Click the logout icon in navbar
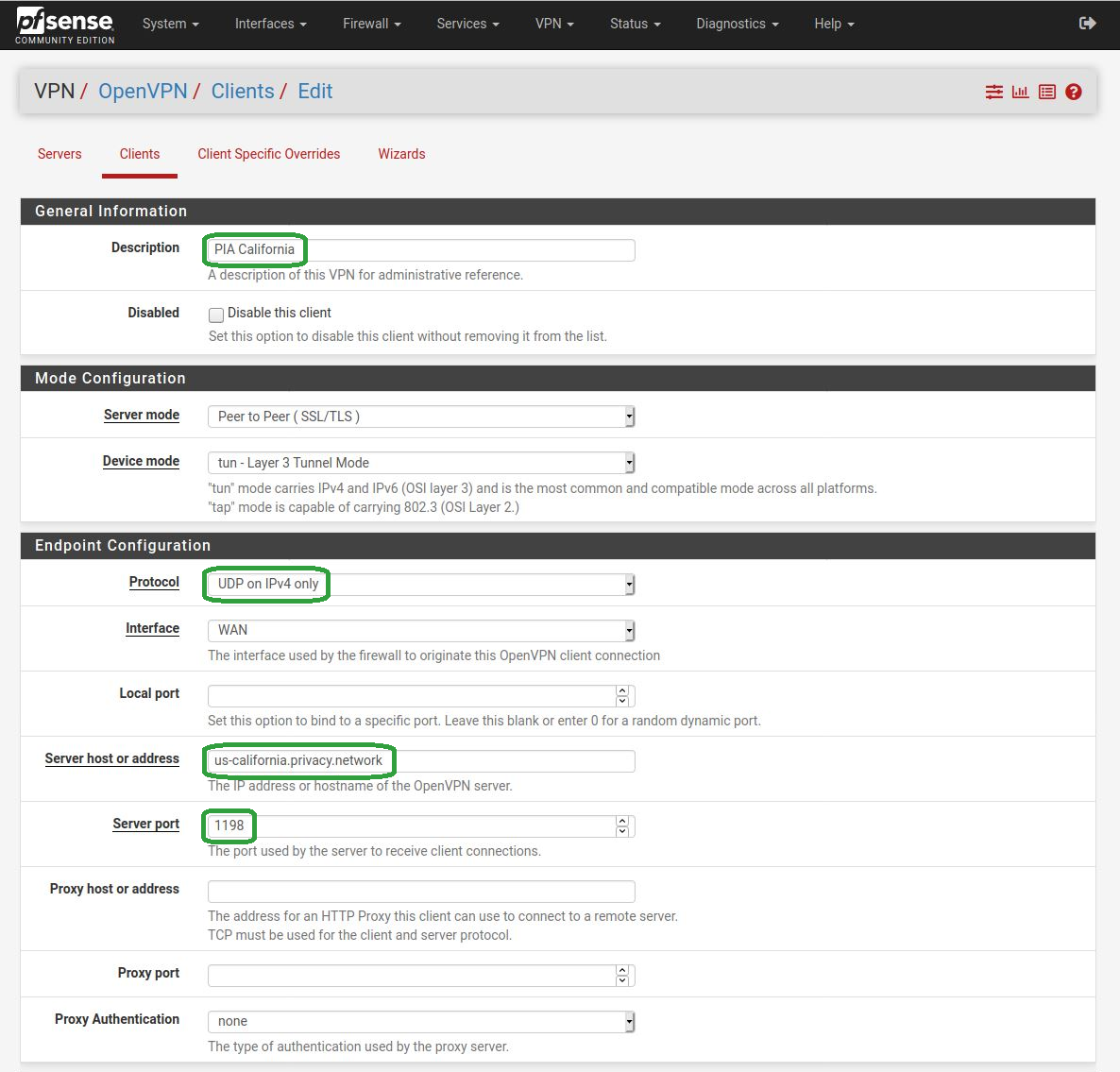Image resolution: width=1120 pixels, height=1072 pixels. tap(1087, 24)
